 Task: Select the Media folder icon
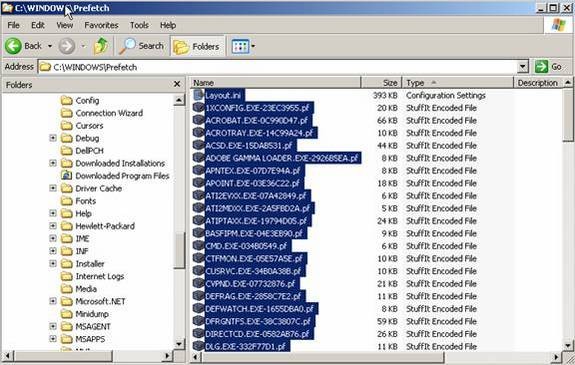[x=66, y=289]
